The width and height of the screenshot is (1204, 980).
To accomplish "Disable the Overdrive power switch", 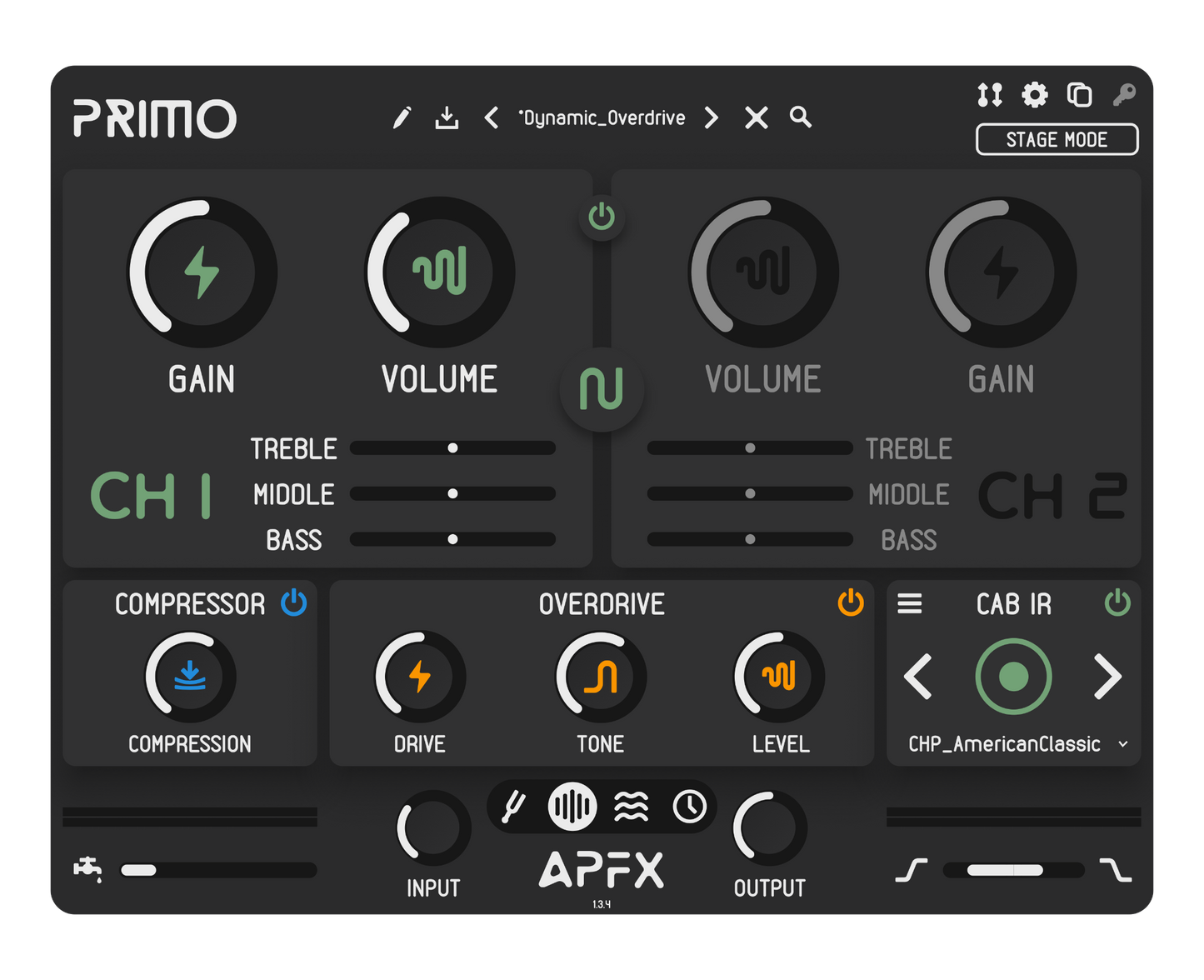I will pyautogui.click(x=850, y=602).
